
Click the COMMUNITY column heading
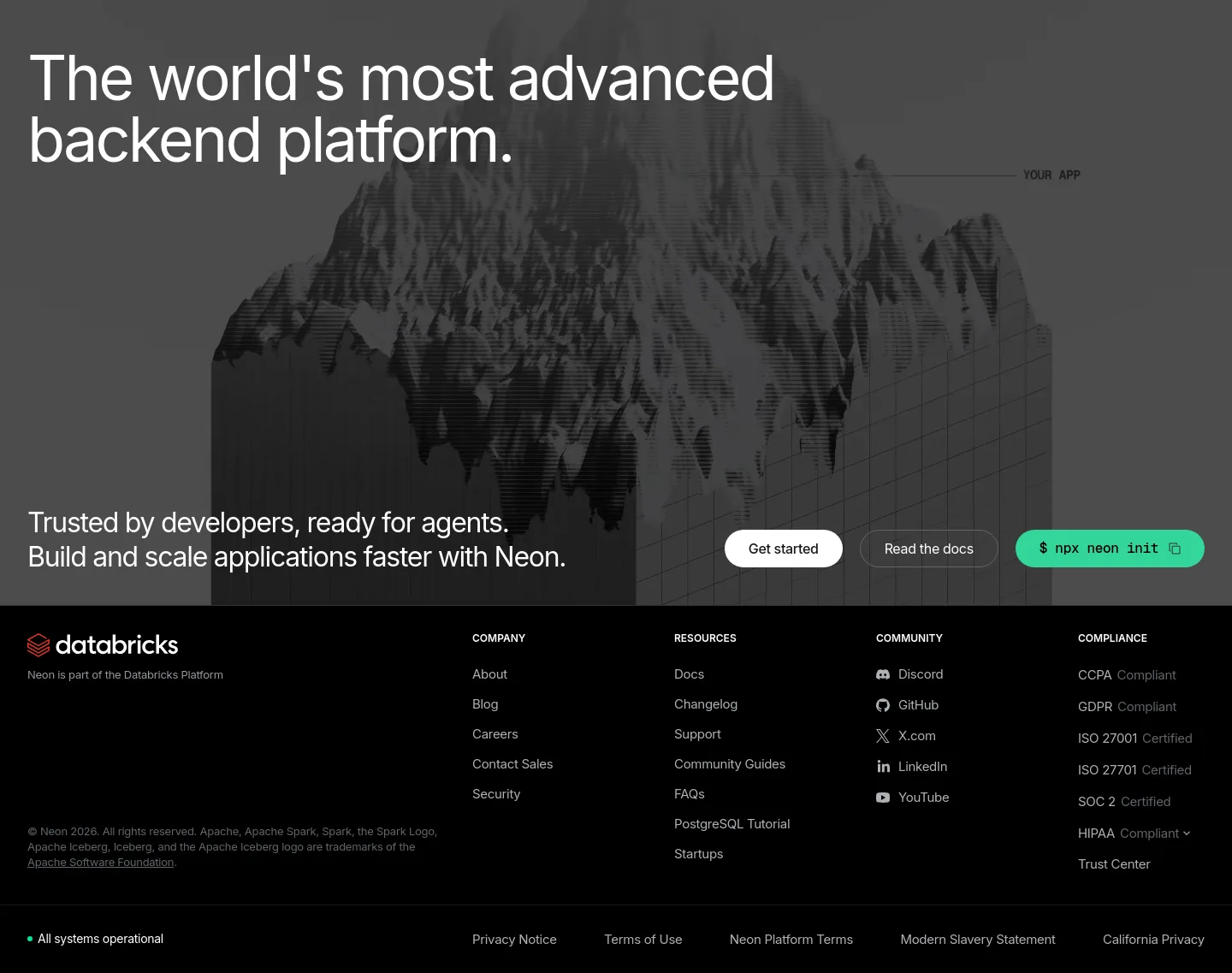909,638
